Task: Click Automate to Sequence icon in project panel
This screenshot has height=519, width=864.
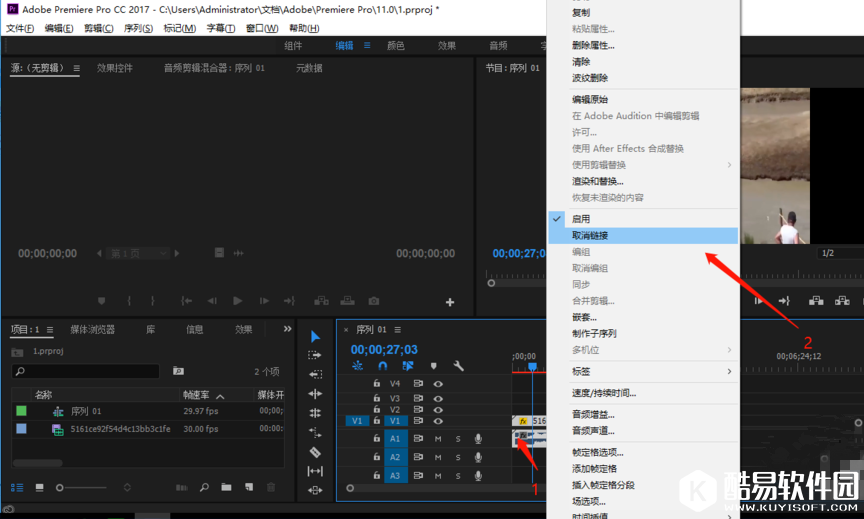Action: (x=181, y=487)
